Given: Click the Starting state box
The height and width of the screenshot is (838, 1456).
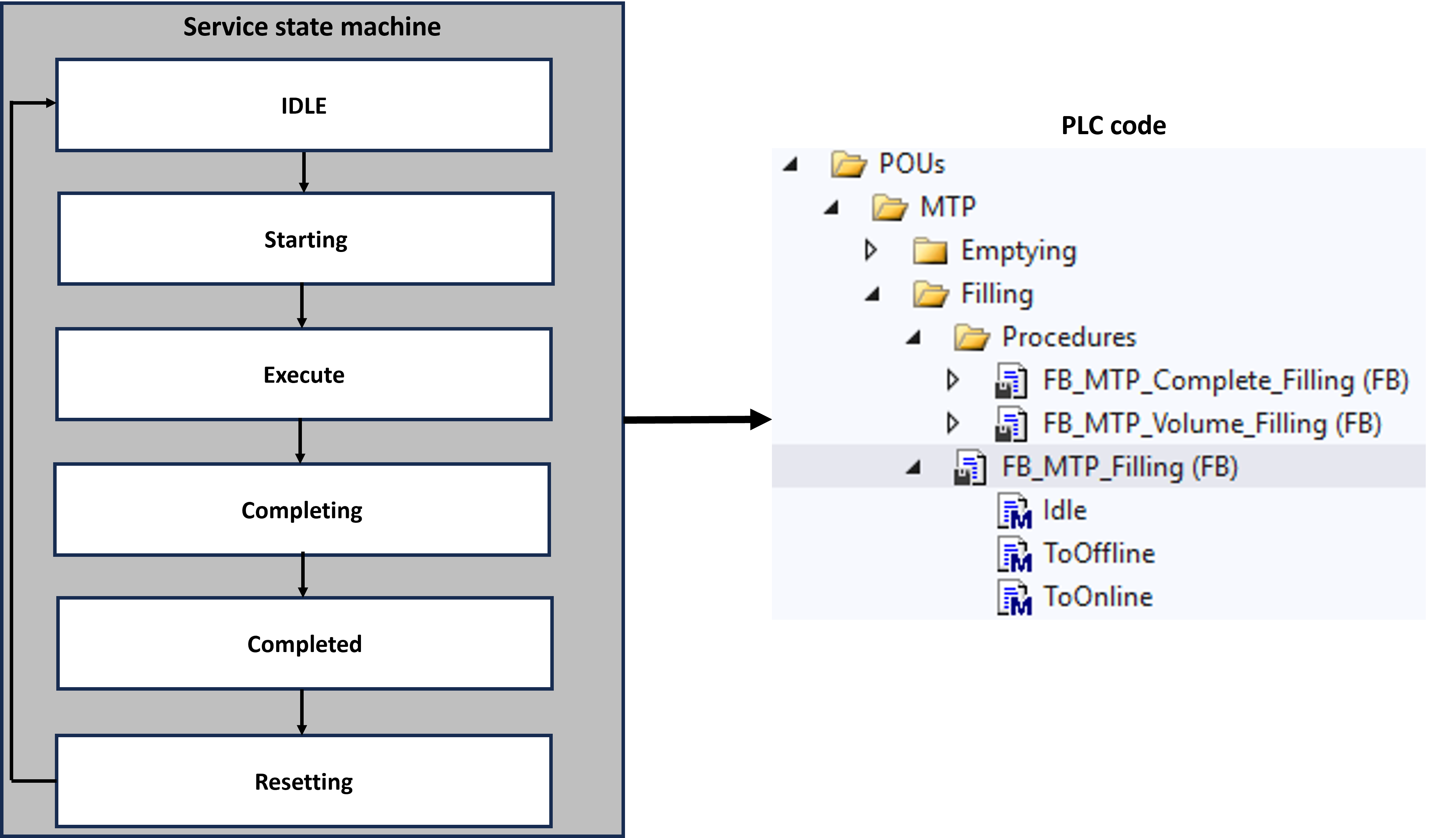Looking at the screenshot, I should coord(305,239).
